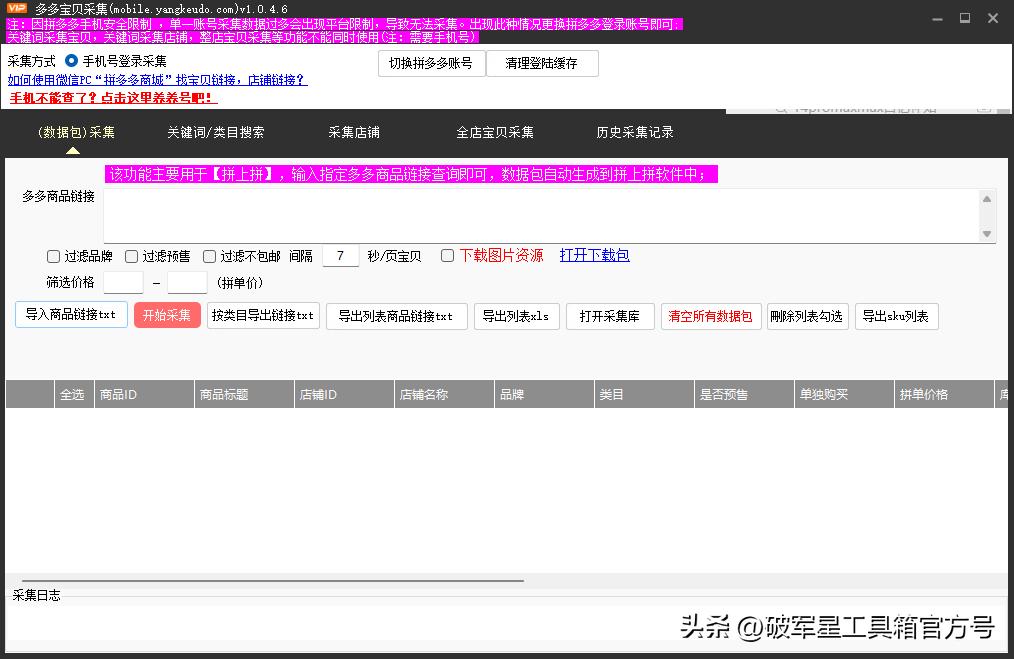The image size is (1014, 659).
Task: Click the 打开下载包 link
Action: pos(595,255)
